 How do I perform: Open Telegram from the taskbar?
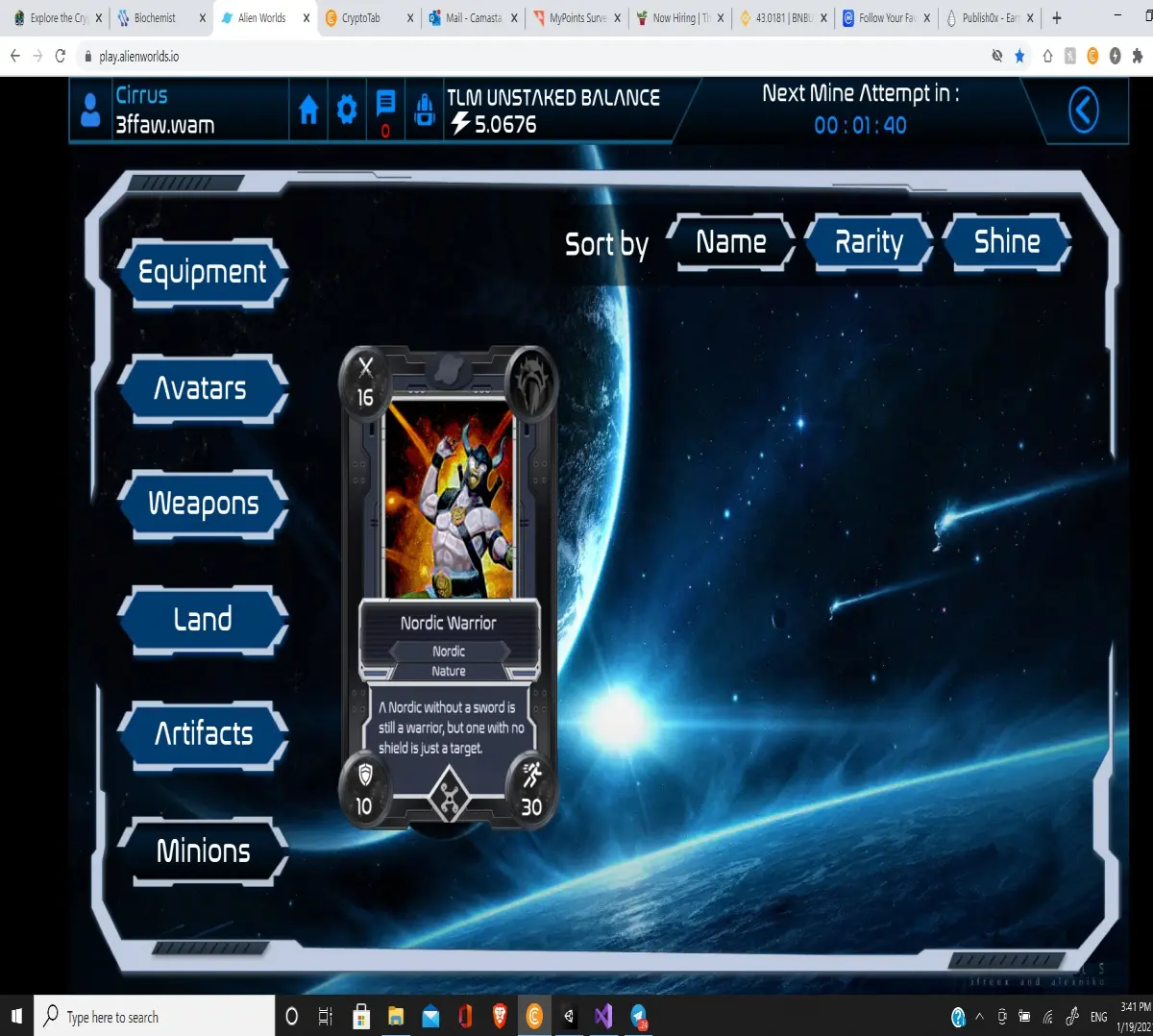coord(638,1016)
